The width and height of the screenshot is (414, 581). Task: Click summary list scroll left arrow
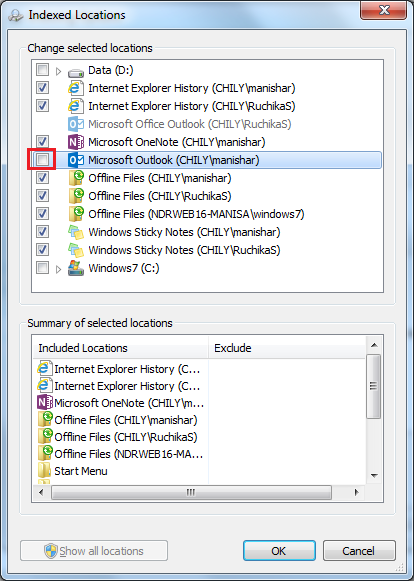41,492
